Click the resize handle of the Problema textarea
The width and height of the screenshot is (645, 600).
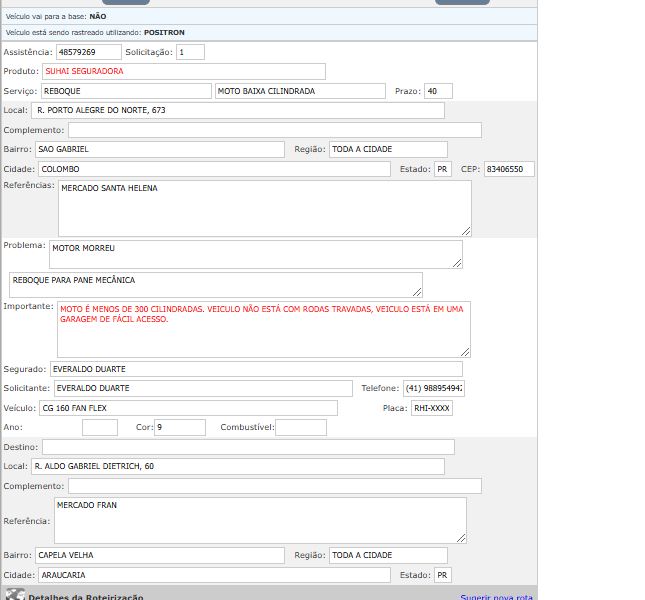tap(457, 264)
